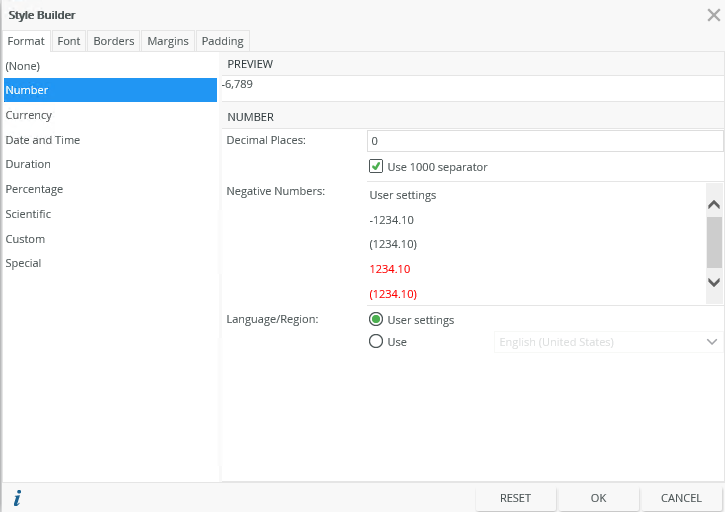
Task: Choose the red 1234.10 negative format
Action: tap(390, 269)
